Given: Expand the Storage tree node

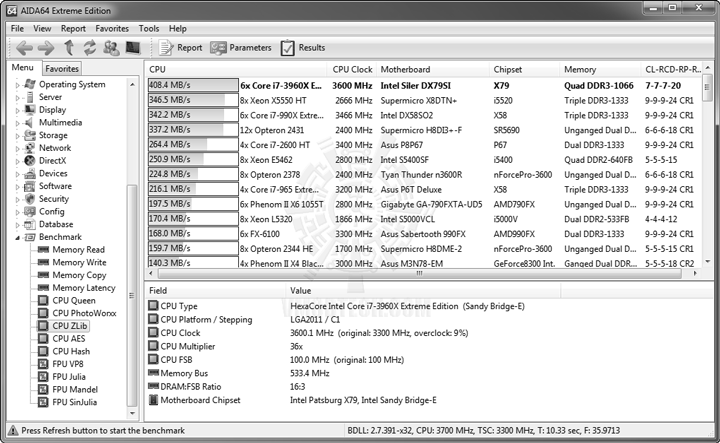Looking at the screenshot, I should (x=18, y=136).
